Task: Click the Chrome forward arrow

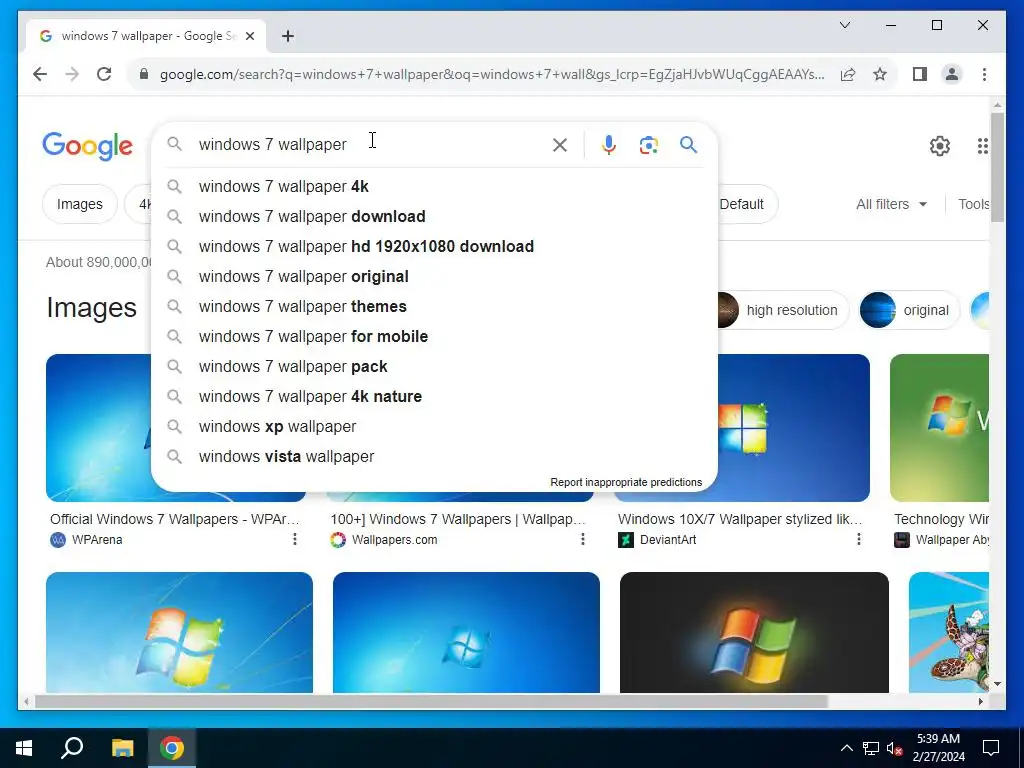Action: point(72,74)
